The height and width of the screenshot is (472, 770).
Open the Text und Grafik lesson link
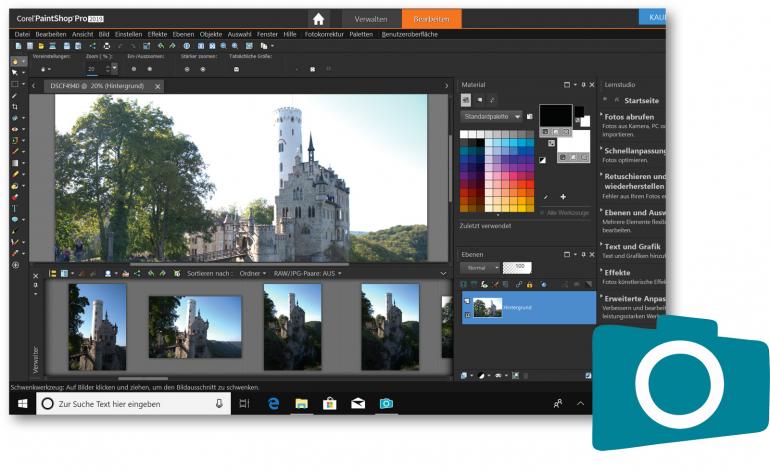point(632,247)
